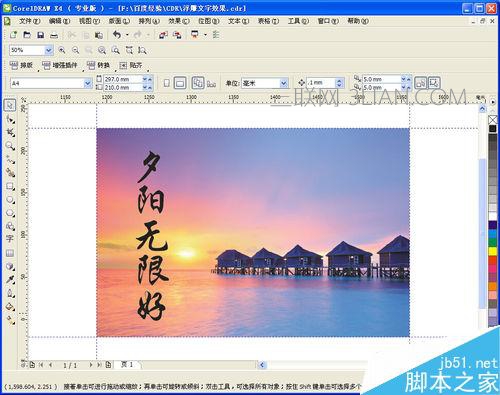Select the Shape tool
This screenshot has width=500, height=395.
pos(10,119)
